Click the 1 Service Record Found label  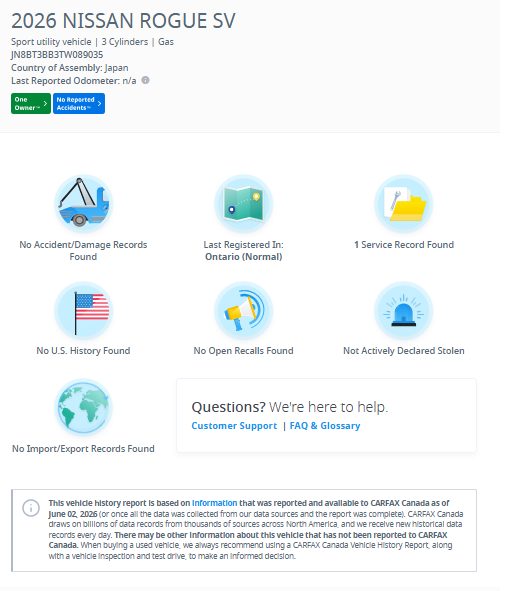click(x=404, y=245)
